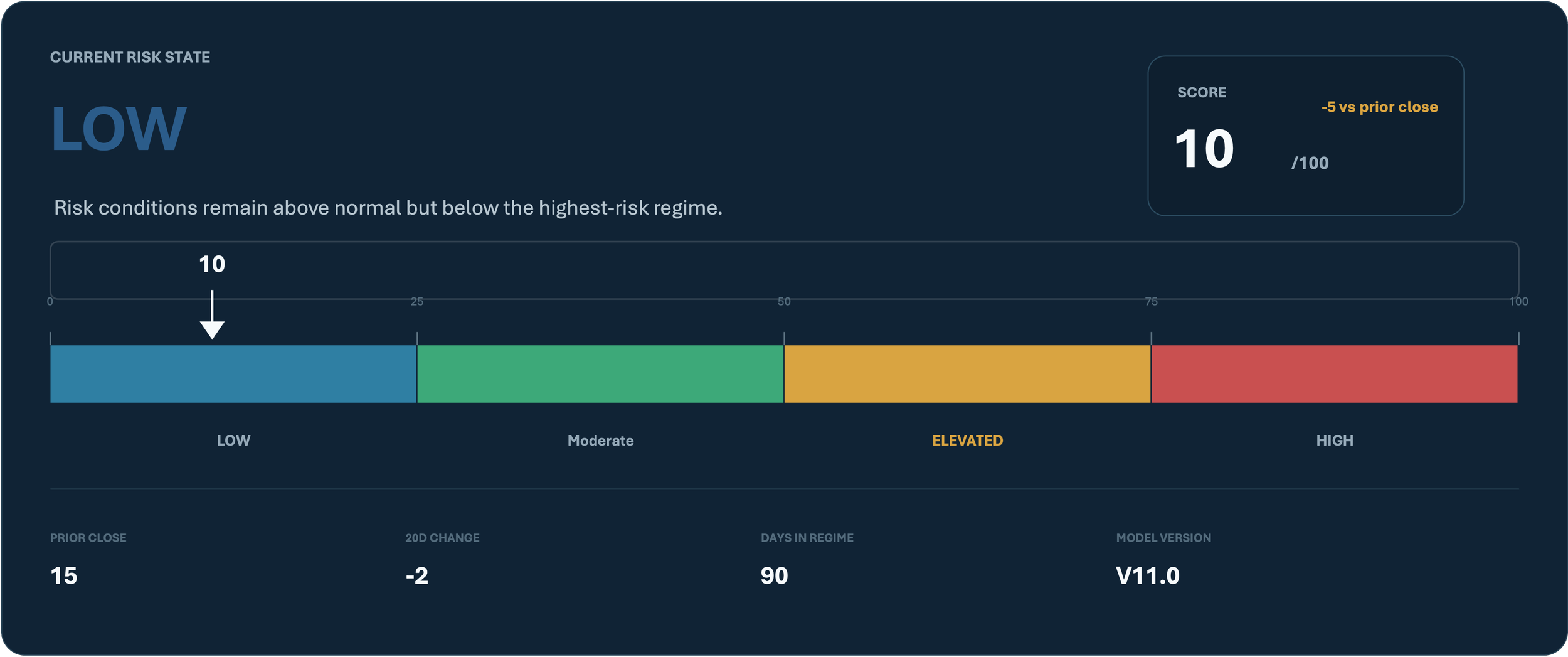Viewport: 1568px width, 657px height.
Task: Click the 25 tick label on the scale
Action: (417, 302)
